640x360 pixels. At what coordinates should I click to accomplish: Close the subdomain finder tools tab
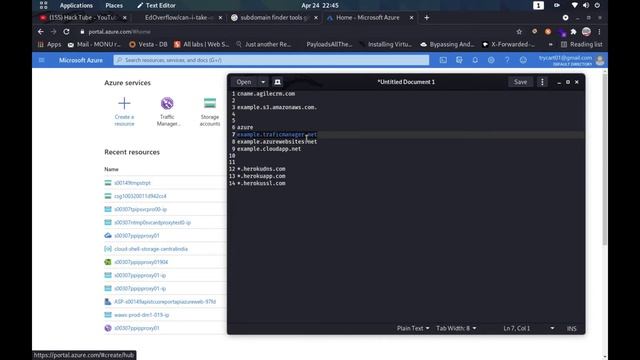click(x=316, y=18)
